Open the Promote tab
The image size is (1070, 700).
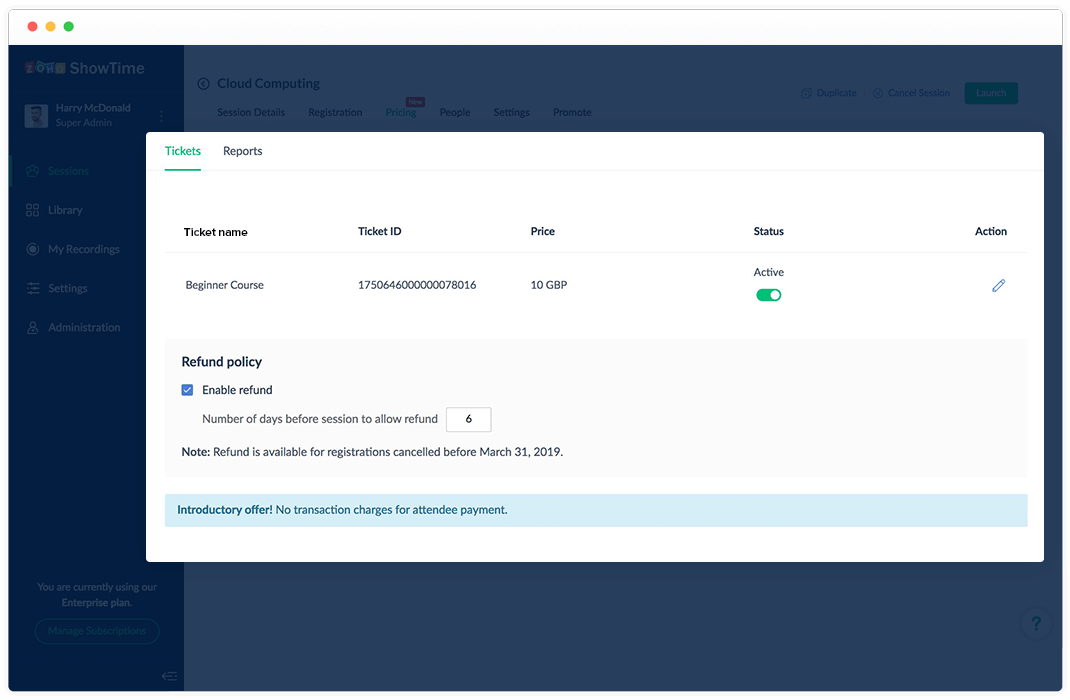572,113
